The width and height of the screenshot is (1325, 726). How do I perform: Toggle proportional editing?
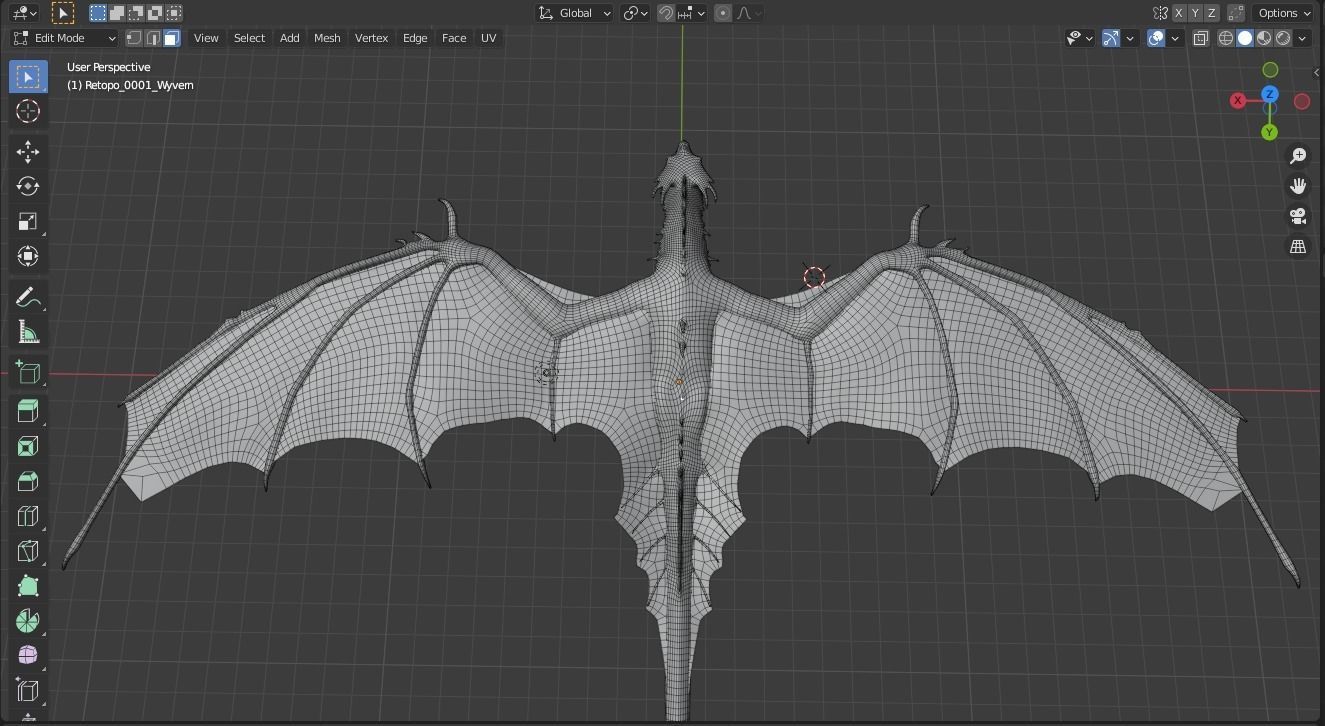[x=723, y=13]
